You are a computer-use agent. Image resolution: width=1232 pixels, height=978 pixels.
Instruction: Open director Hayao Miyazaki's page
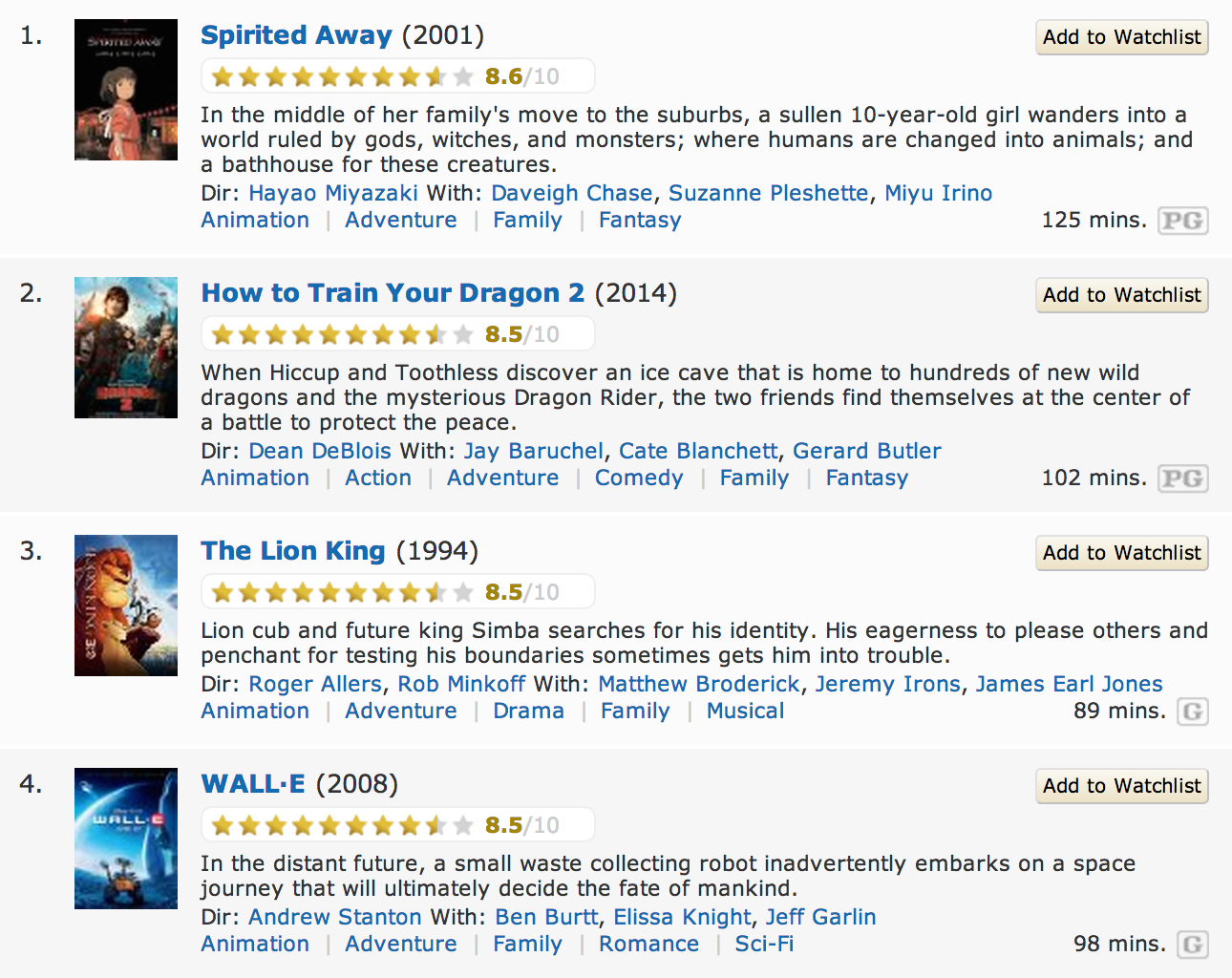point(332,193)
